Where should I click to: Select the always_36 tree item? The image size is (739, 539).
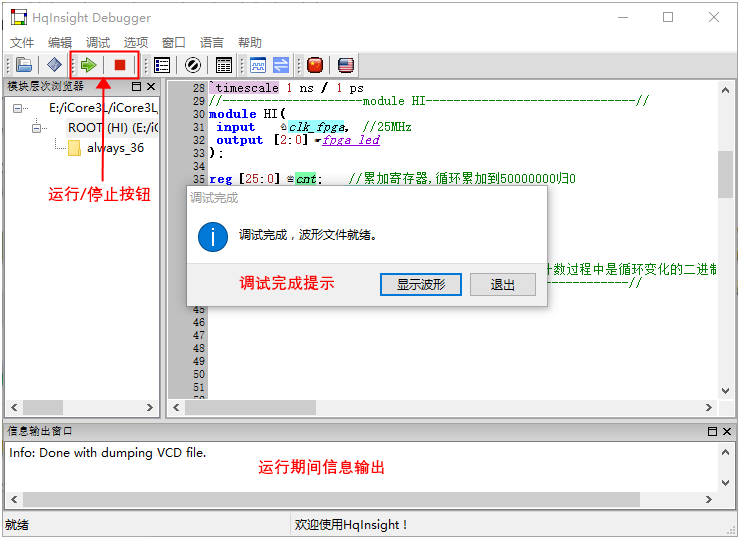(114, 148)
